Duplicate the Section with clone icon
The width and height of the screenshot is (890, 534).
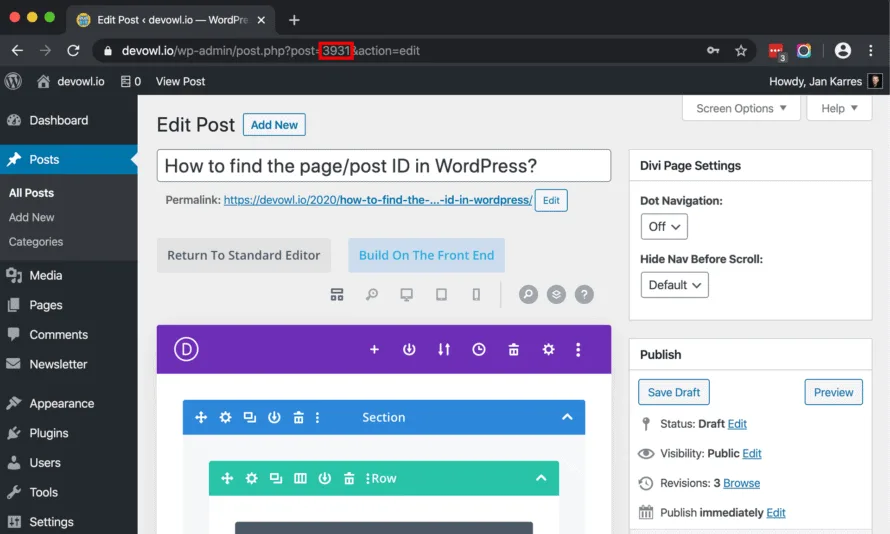(250, 418)
